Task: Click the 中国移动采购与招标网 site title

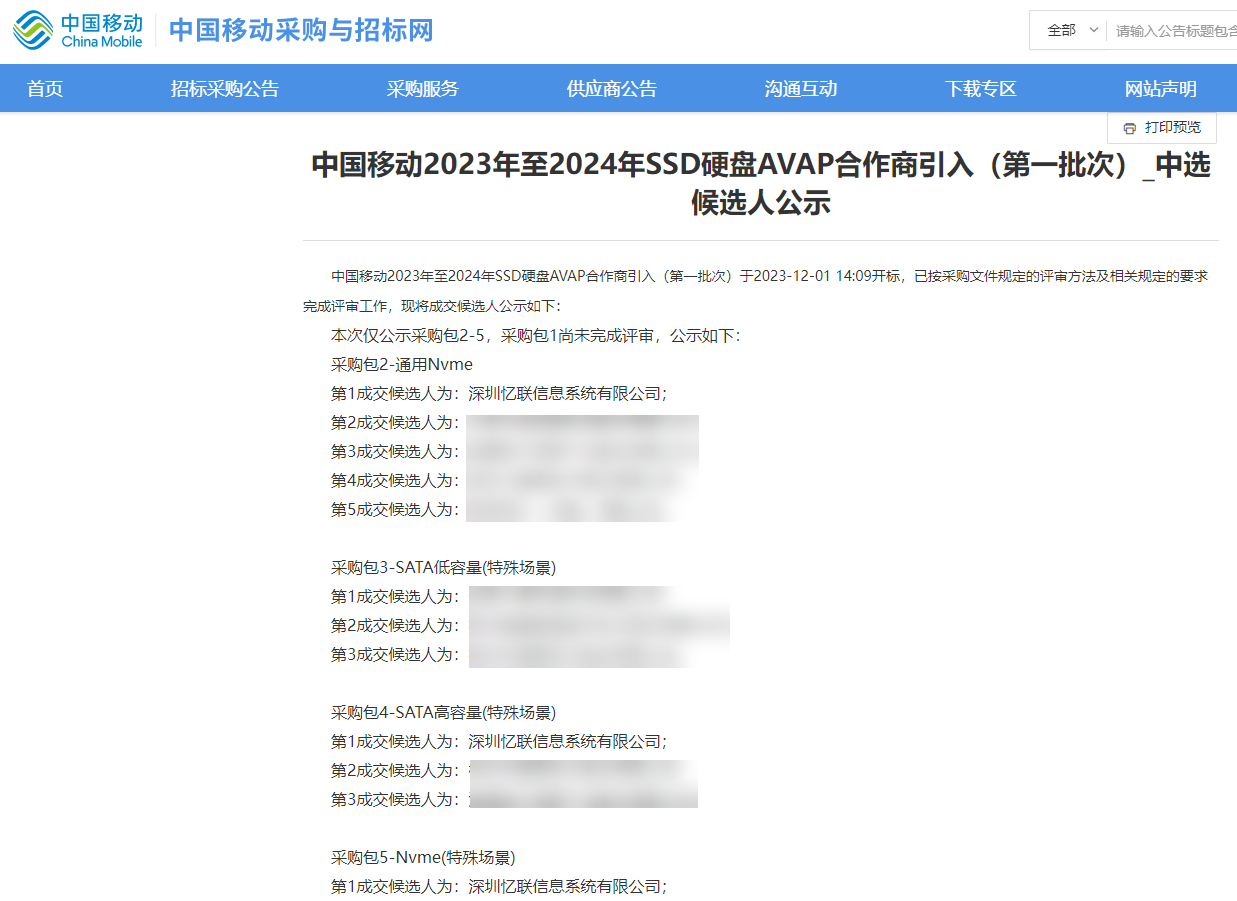Action: click(x=302, y=30)
